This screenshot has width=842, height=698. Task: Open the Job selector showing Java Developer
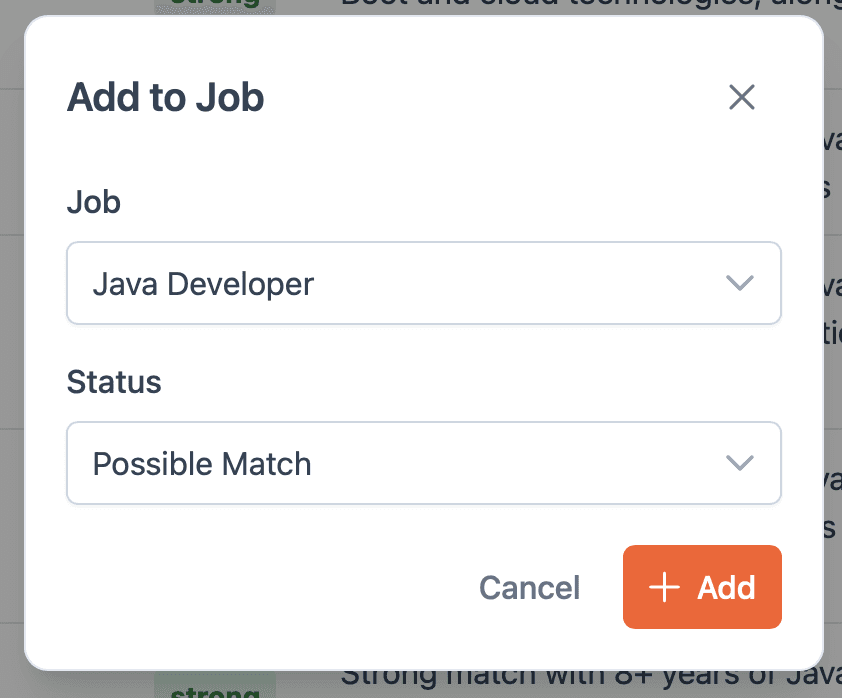(424, 283)
